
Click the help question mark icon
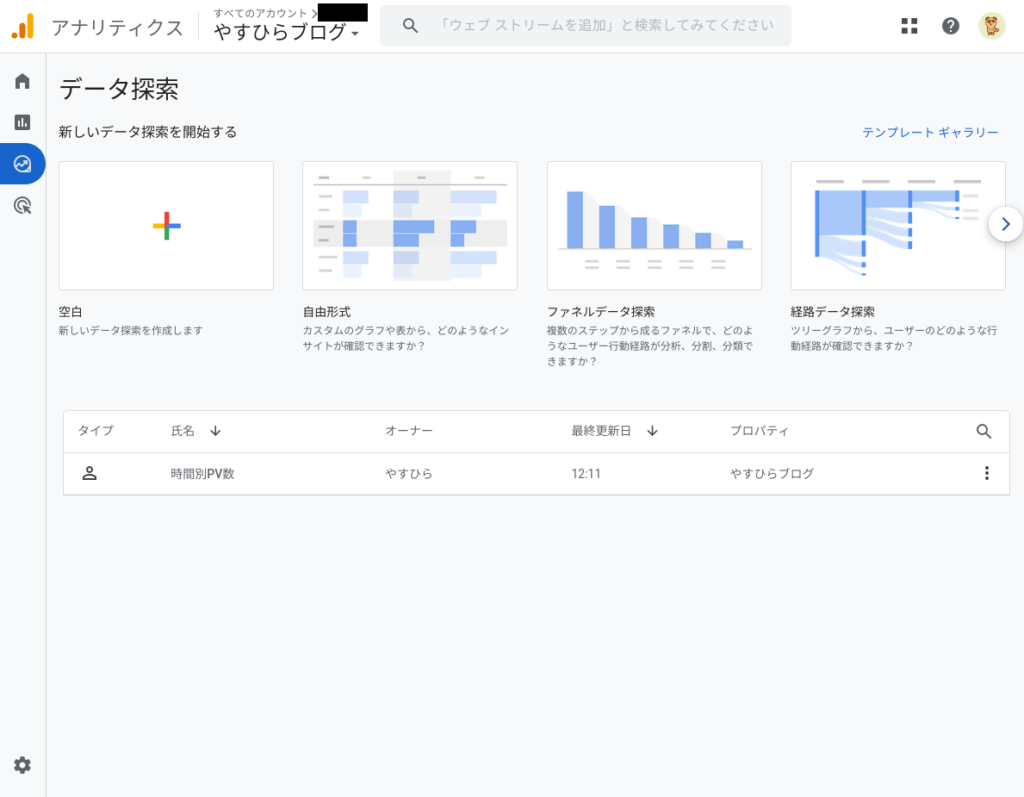(x=950, y=26)
